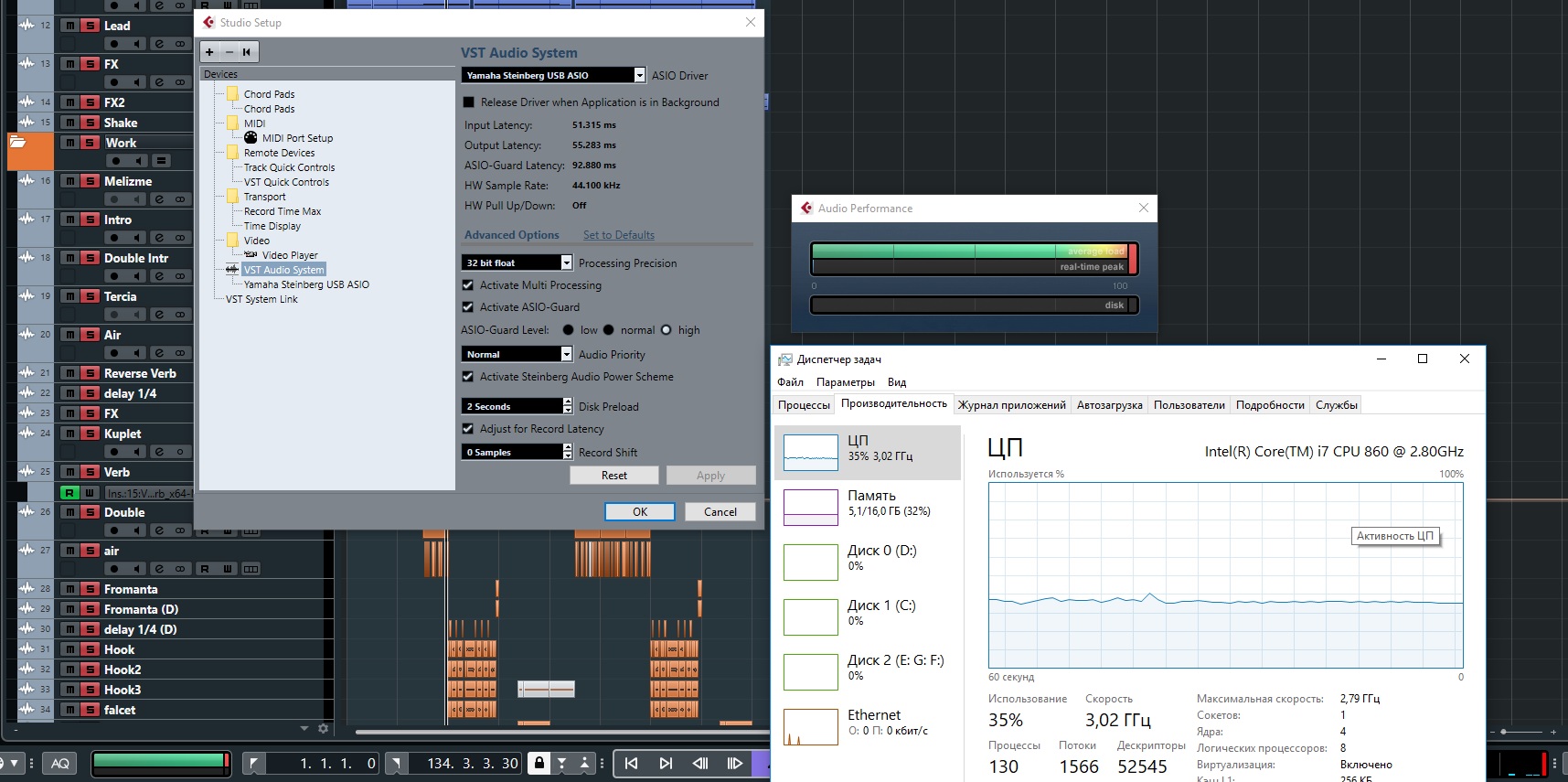Confirm Studio Setup with OK
The image size is (1568, 782).
(x=640, y=512)
